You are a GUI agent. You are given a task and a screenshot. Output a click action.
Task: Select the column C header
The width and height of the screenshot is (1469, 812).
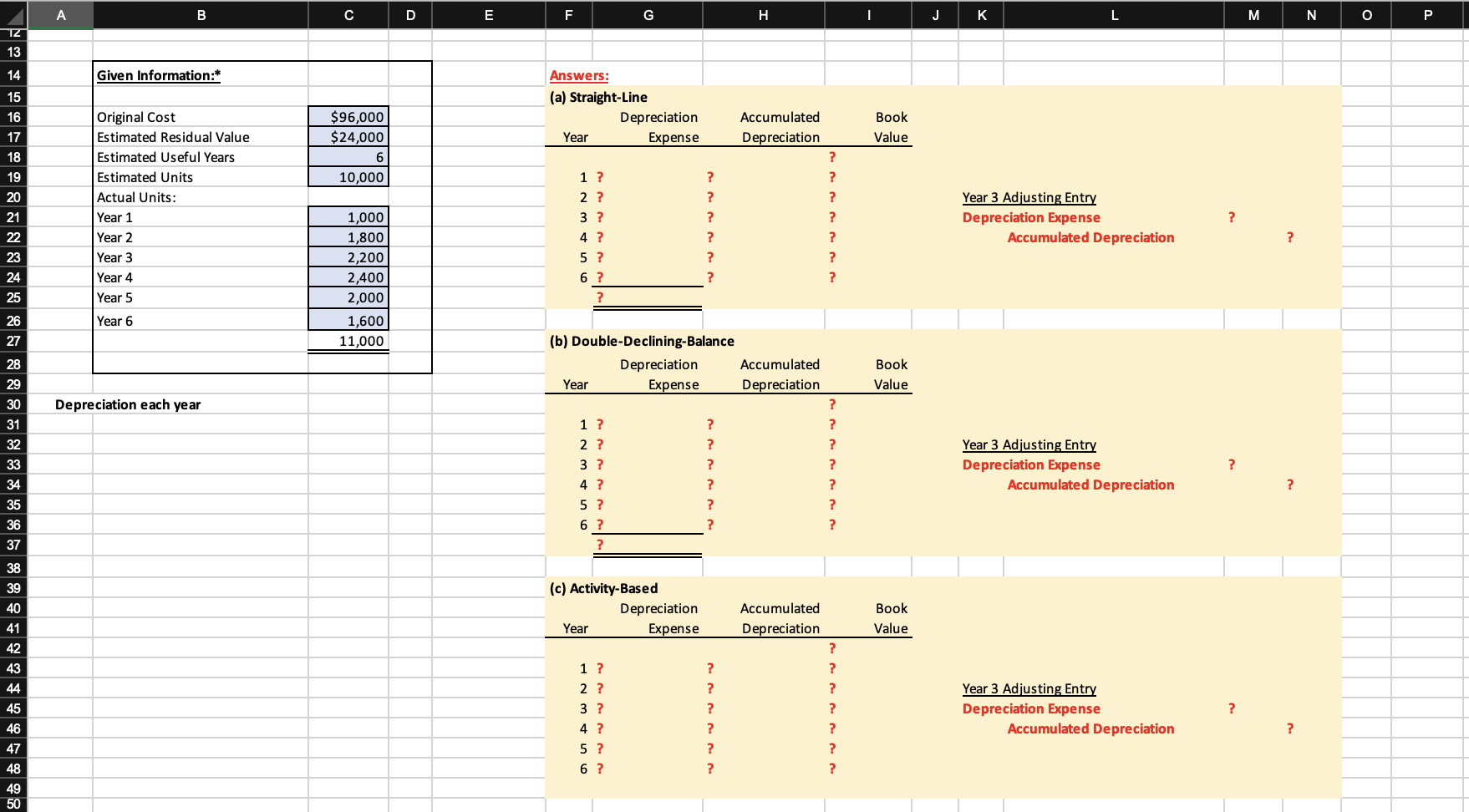coord(348,14)
